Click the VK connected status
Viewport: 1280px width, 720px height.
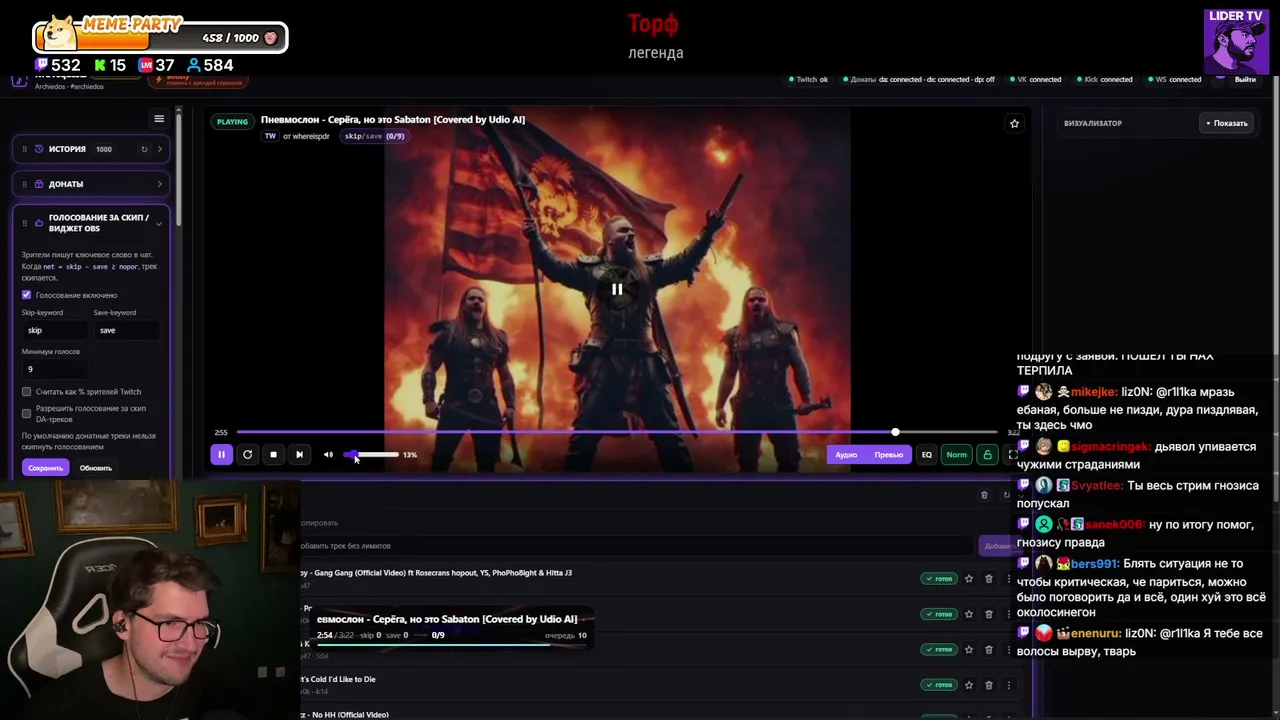coord(1035,79)
